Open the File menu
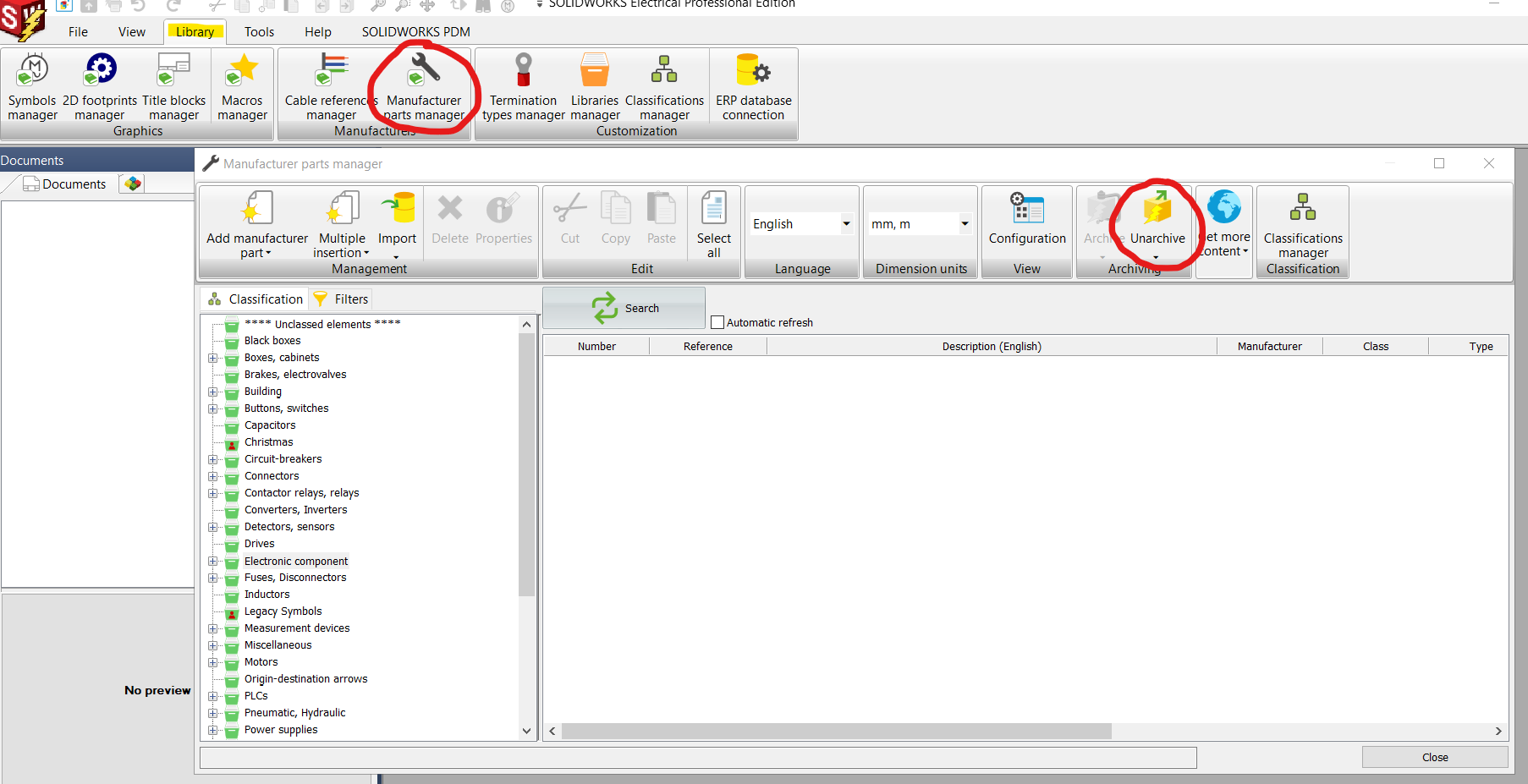Image resolution: width=1528 pixels, height=784 pixels. click(x=78, y=32)
